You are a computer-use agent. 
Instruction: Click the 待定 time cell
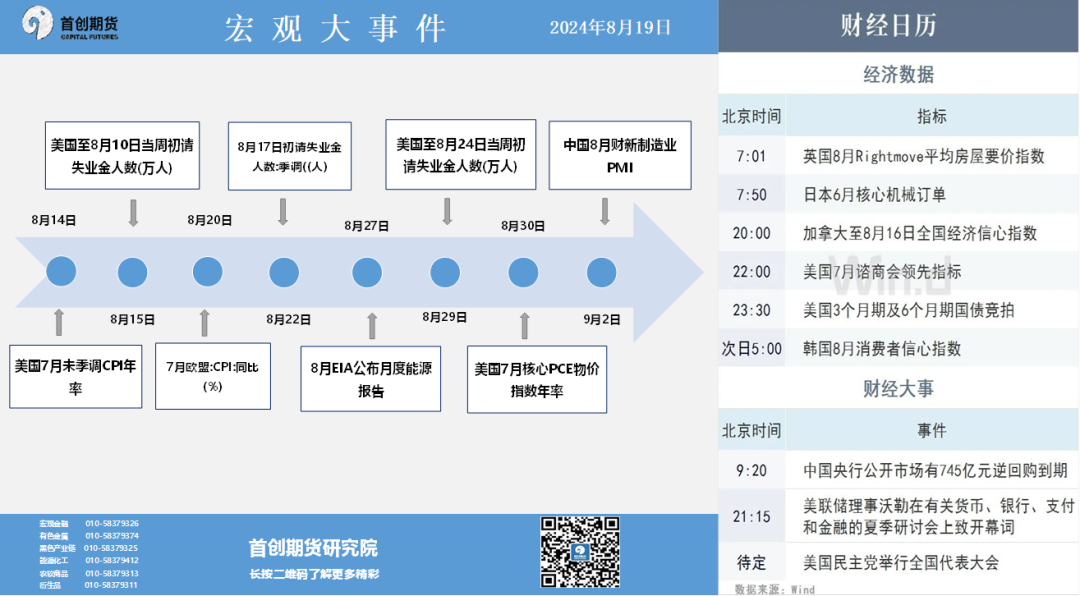click(x=751, y=563)
